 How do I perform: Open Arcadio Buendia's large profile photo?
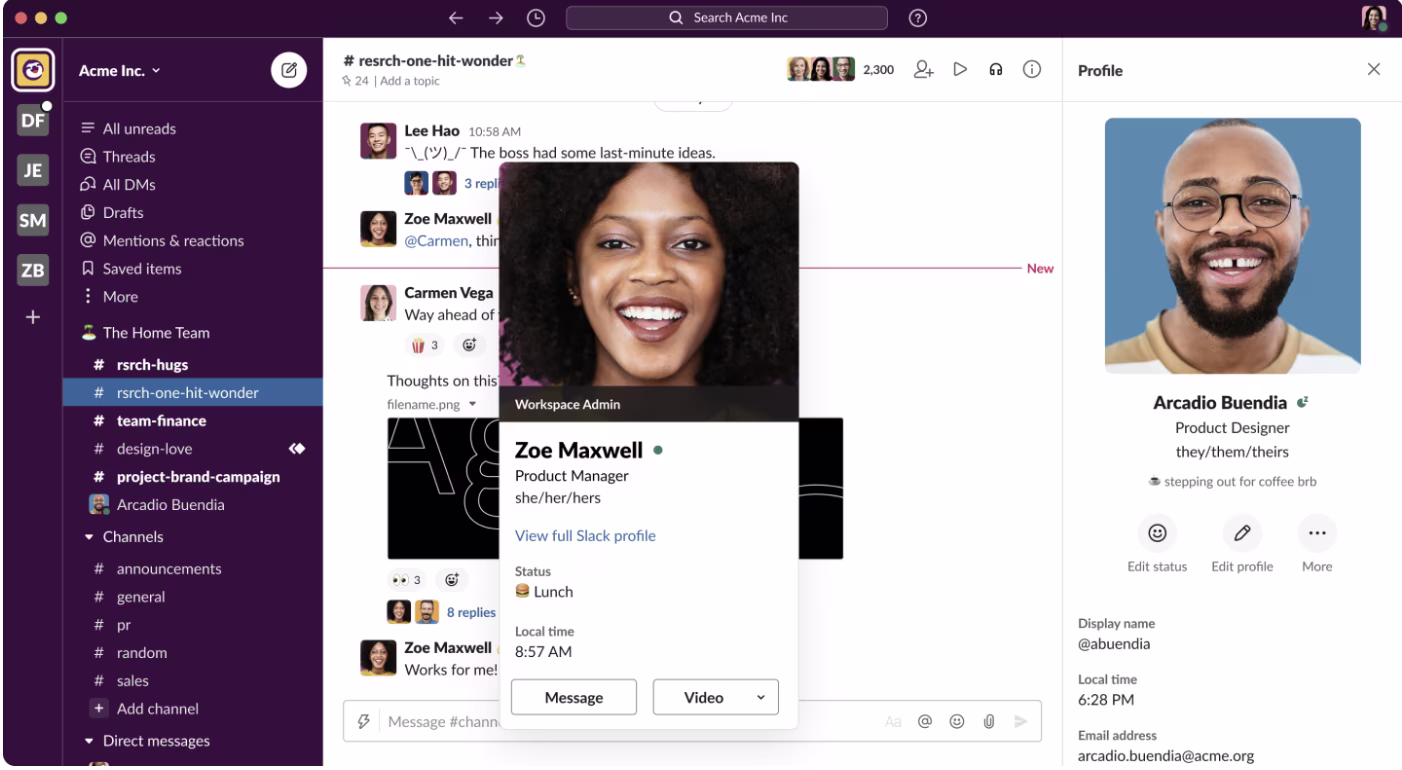click(x=1232, y=245)
